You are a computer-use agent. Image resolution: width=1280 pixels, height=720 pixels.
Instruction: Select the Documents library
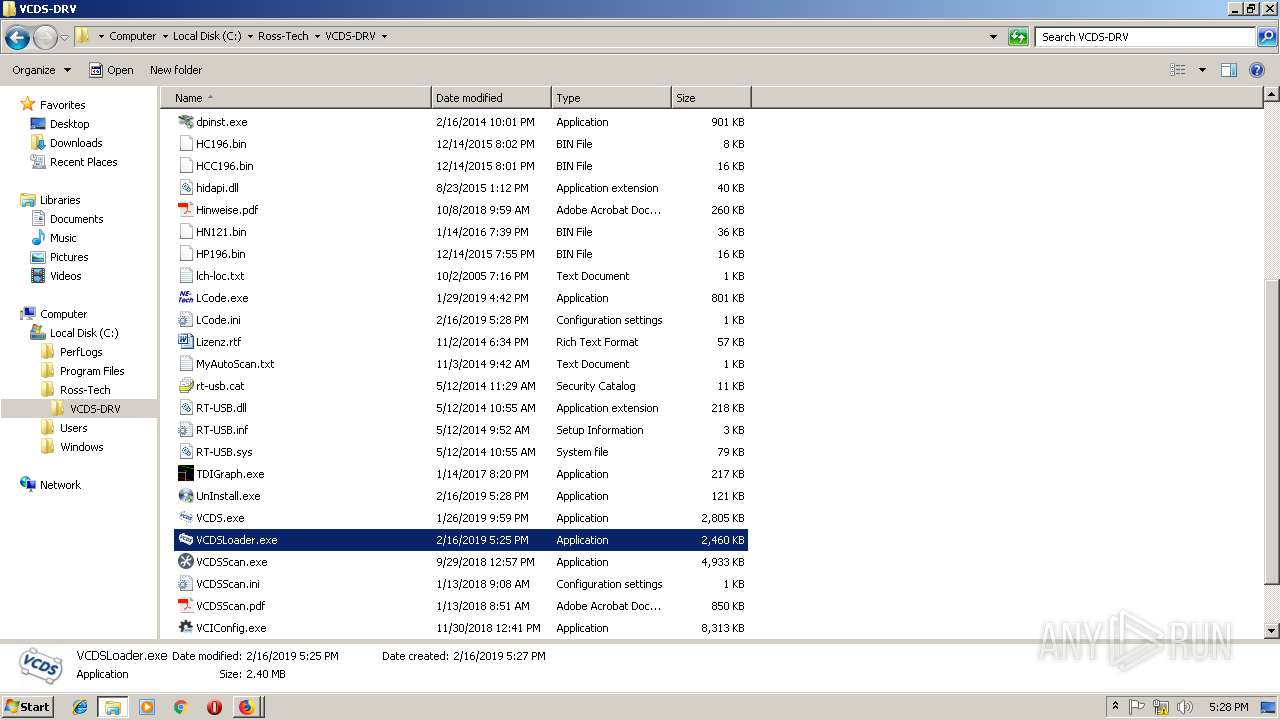pos(76,219)
